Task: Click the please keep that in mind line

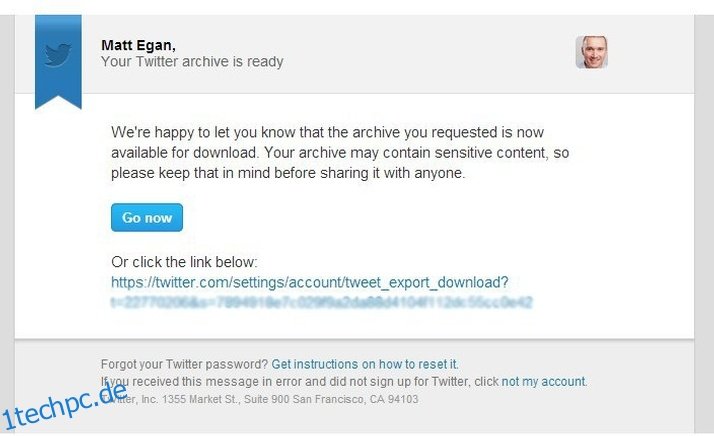Action: point(288,173)
